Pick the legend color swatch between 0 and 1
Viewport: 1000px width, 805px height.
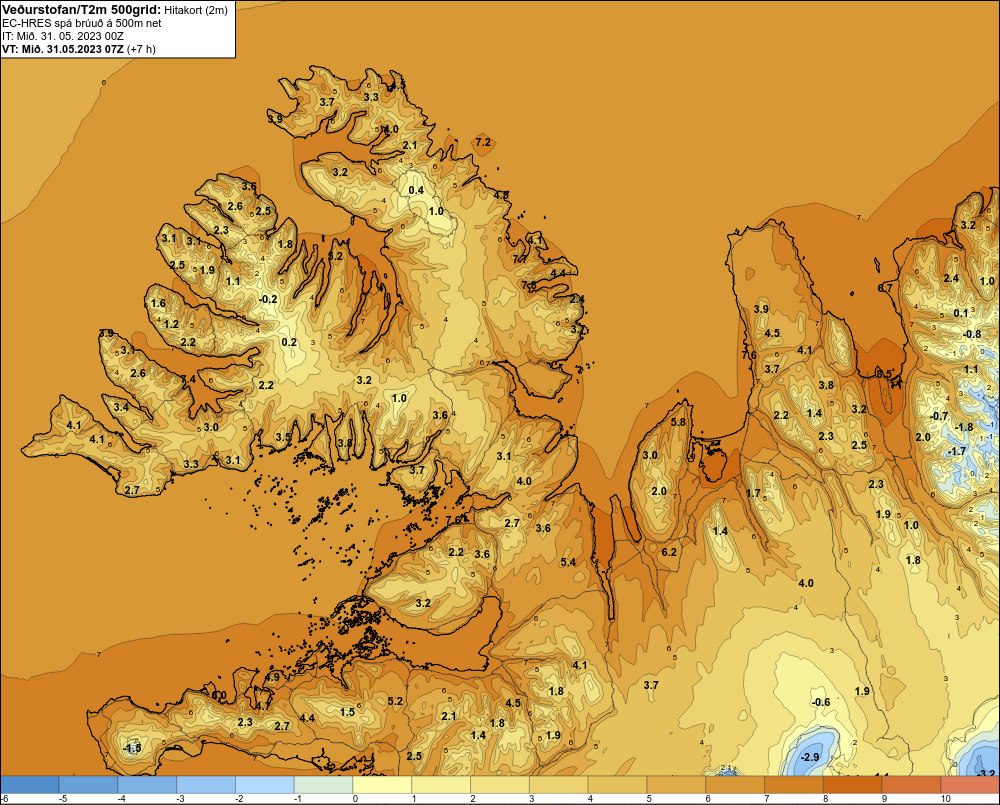pos(382,785)
